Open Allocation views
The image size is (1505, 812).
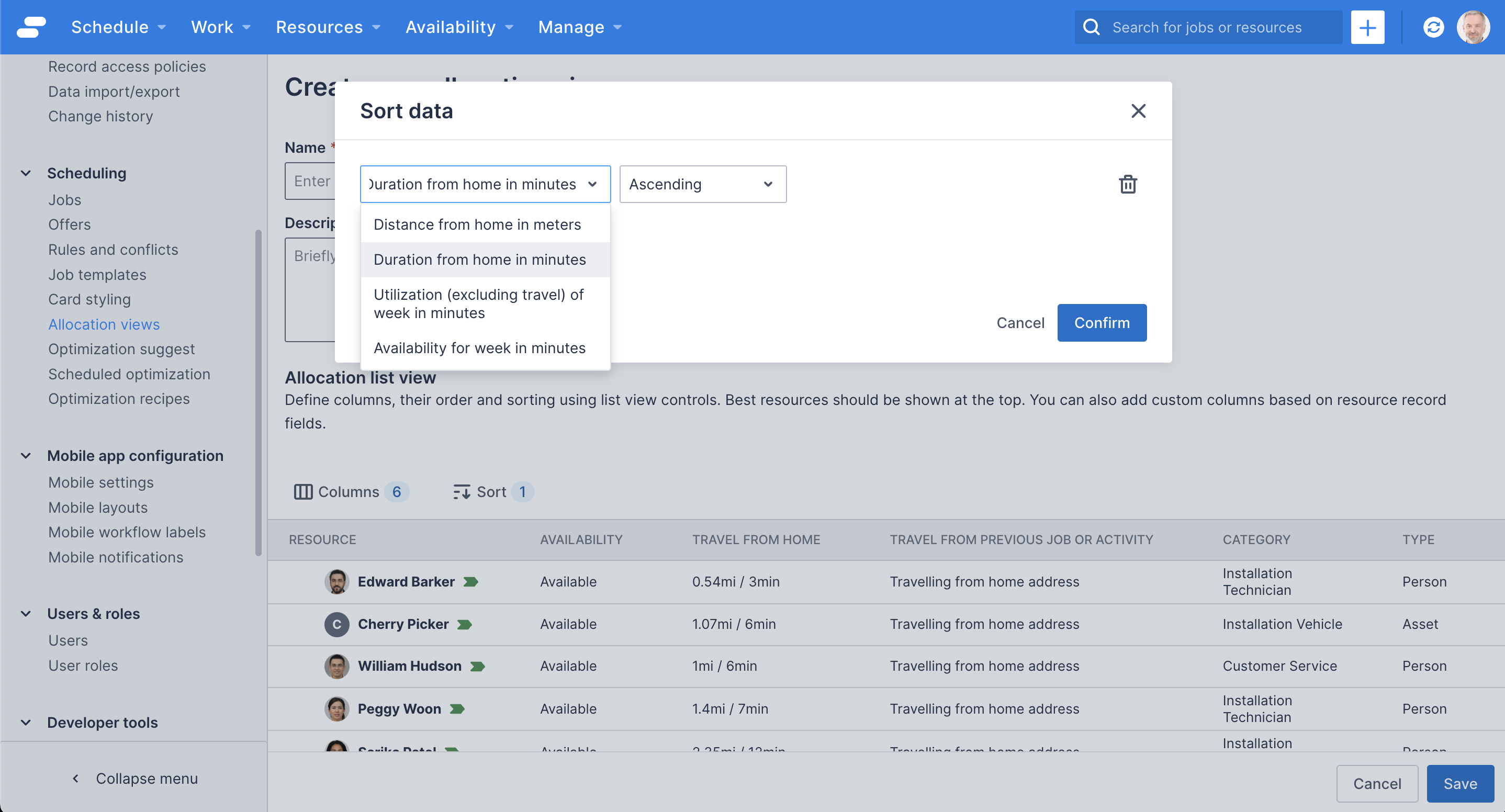click(104, 324)
